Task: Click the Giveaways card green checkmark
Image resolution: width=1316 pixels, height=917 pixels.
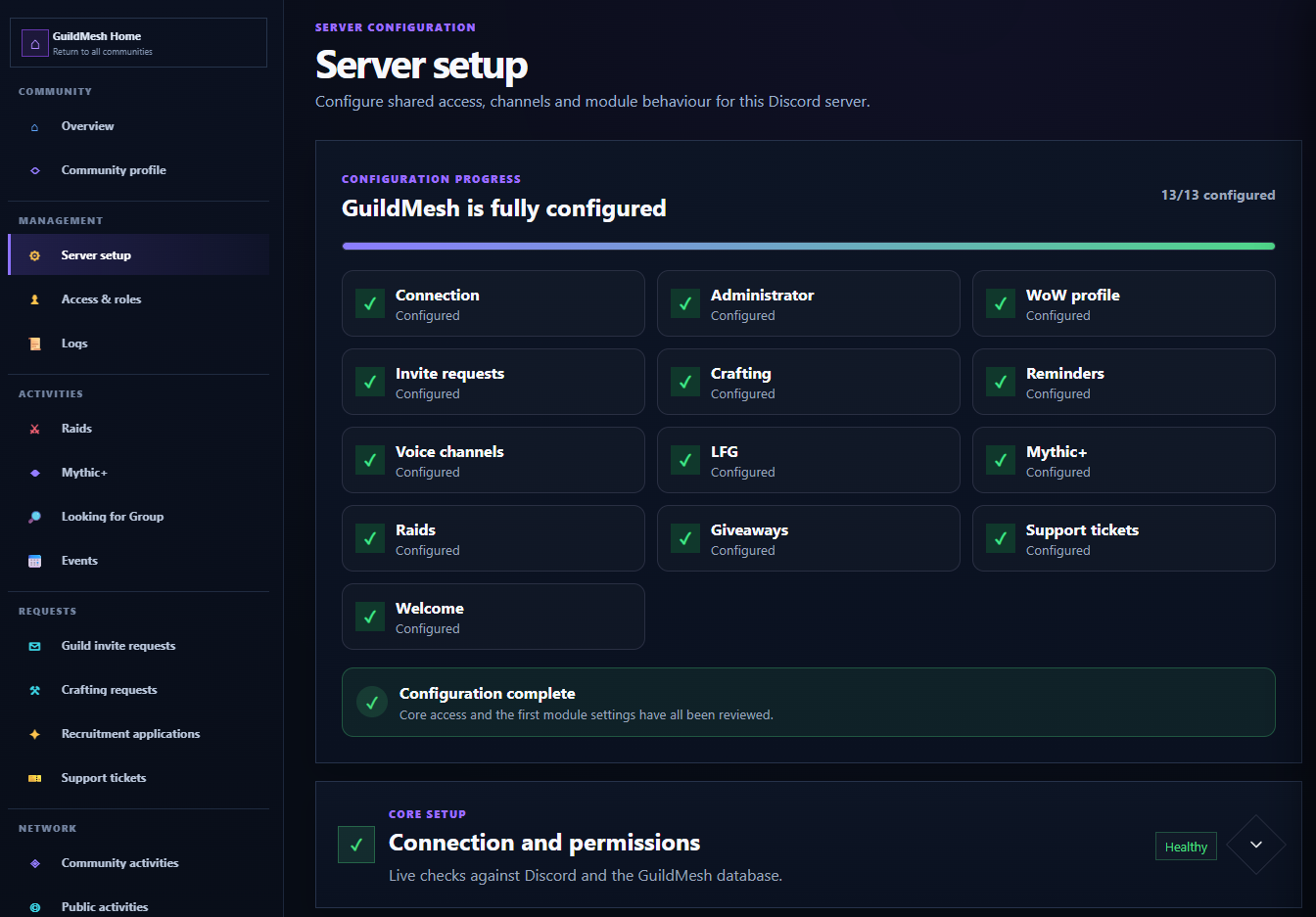Action: (x=685, y=538)
